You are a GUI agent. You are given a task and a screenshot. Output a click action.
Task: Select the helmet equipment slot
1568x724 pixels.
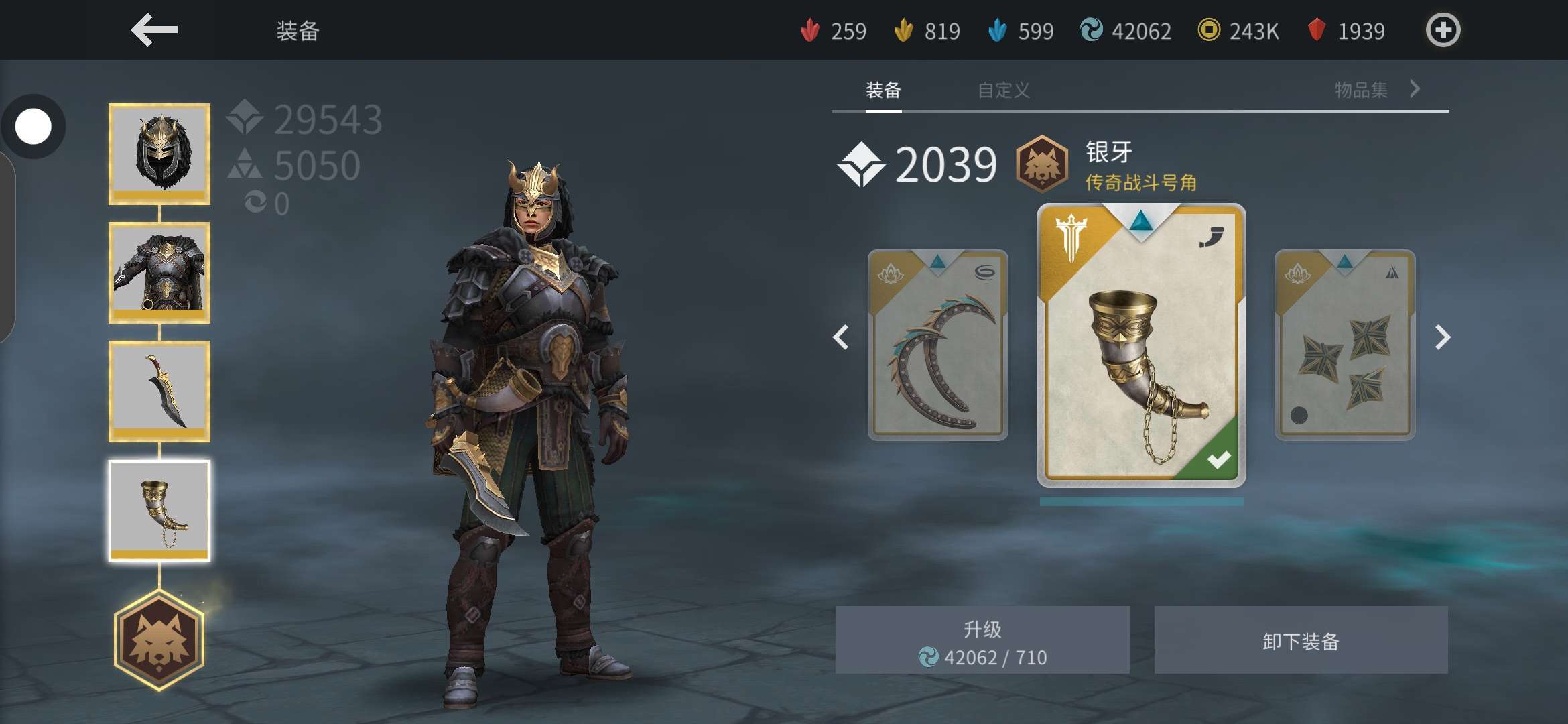pos(159,154)
